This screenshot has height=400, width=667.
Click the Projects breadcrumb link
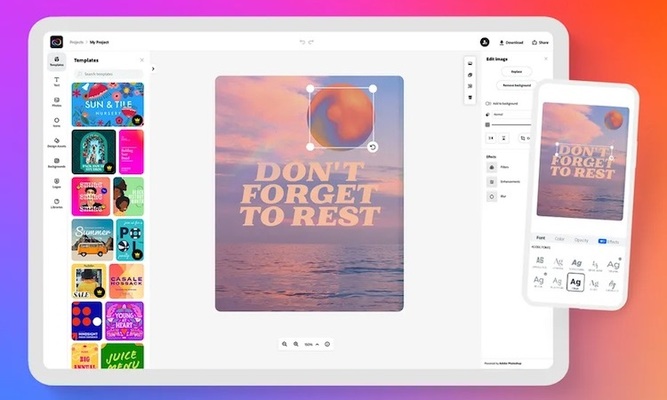coord(77,42)
